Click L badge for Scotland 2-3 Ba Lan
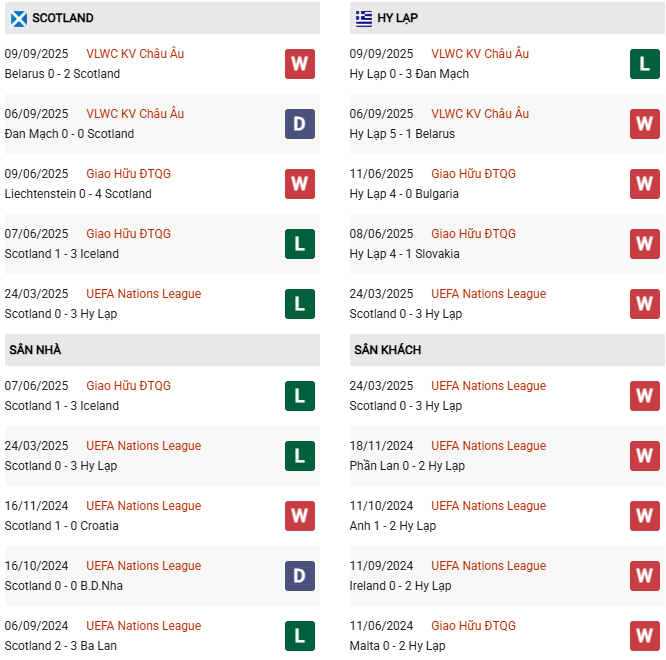Screen dimensions: 666x660 point(299,636)
